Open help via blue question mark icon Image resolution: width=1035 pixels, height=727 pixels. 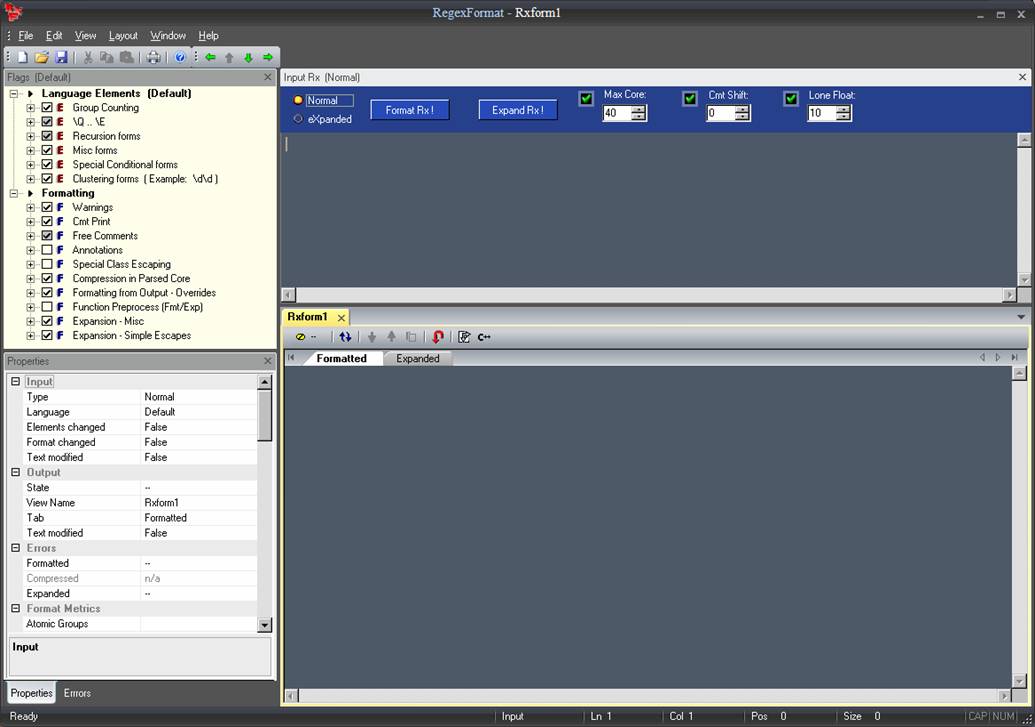[180, 57]
